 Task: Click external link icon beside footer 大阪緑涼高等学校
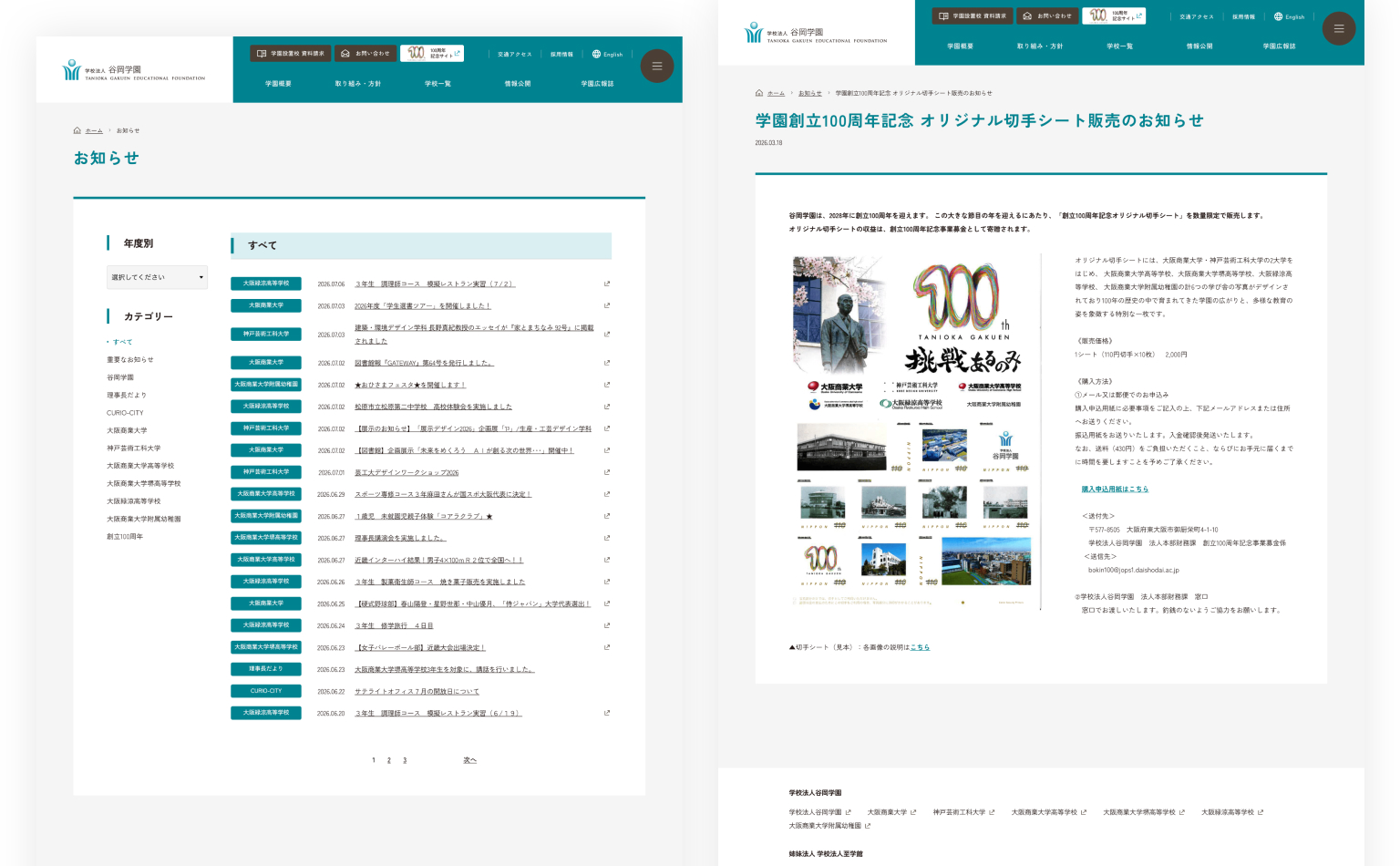tap(1261, 812)
